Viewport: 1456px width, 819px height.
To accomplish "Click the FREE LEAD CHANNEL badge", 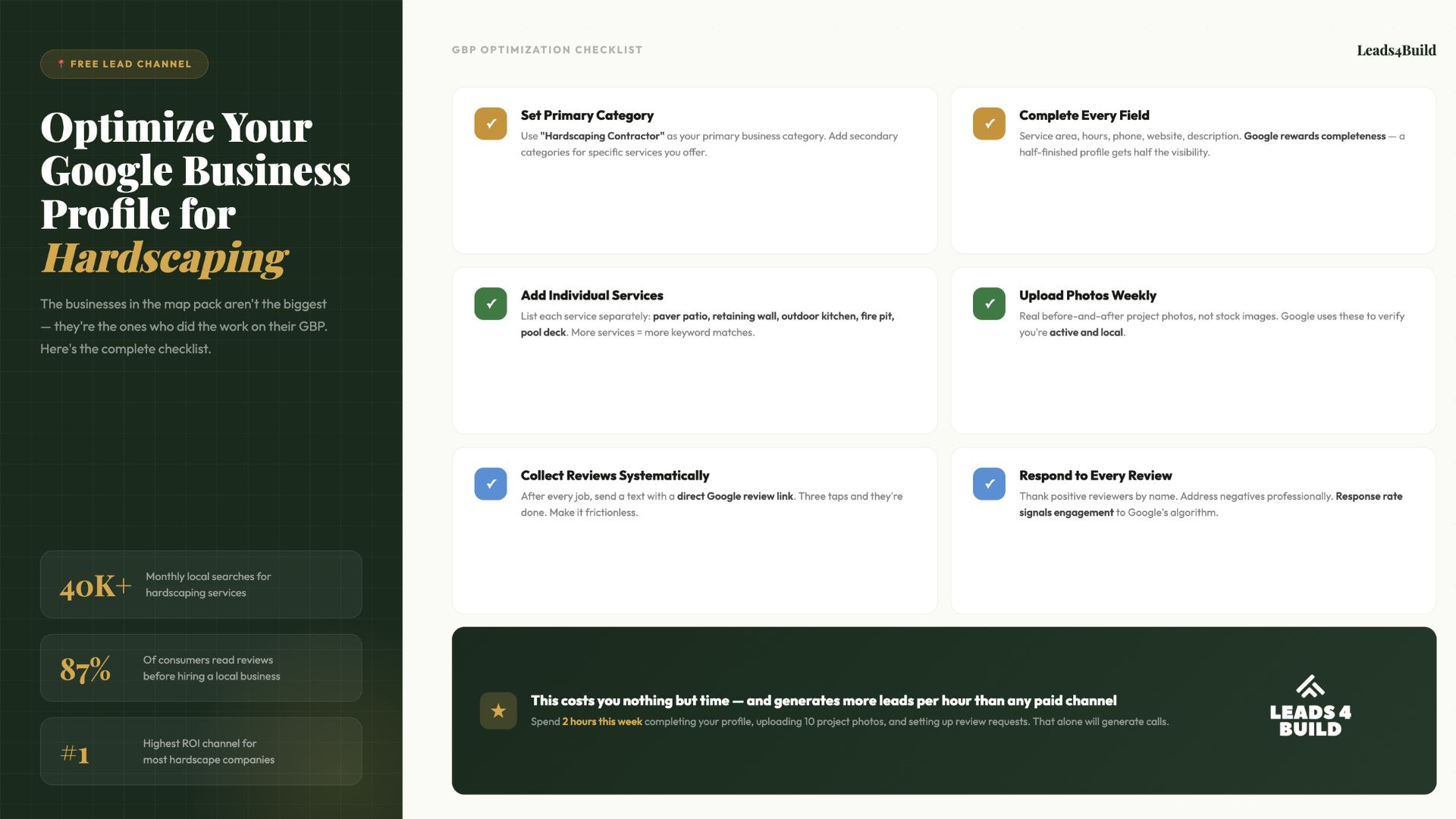I will point(124,64).
